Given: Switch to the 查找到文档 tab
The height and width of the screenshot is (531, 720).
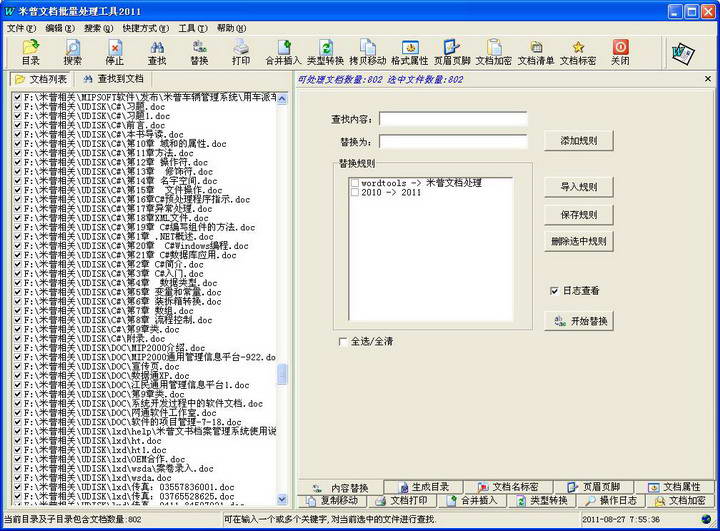Looking at the screenshot, I should 113,79.
